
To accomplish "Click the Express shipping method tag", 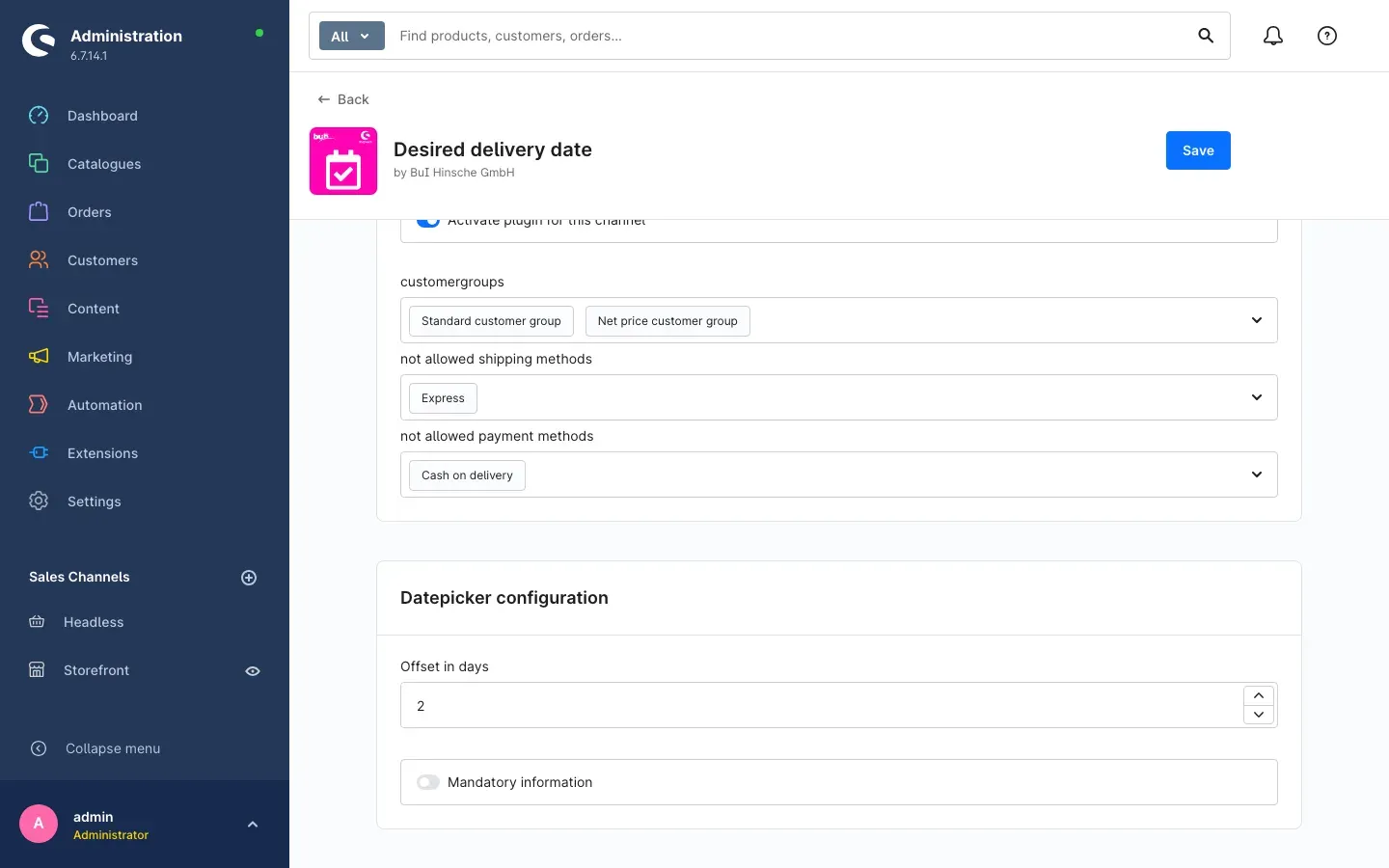I will click(x=443, y=398).
